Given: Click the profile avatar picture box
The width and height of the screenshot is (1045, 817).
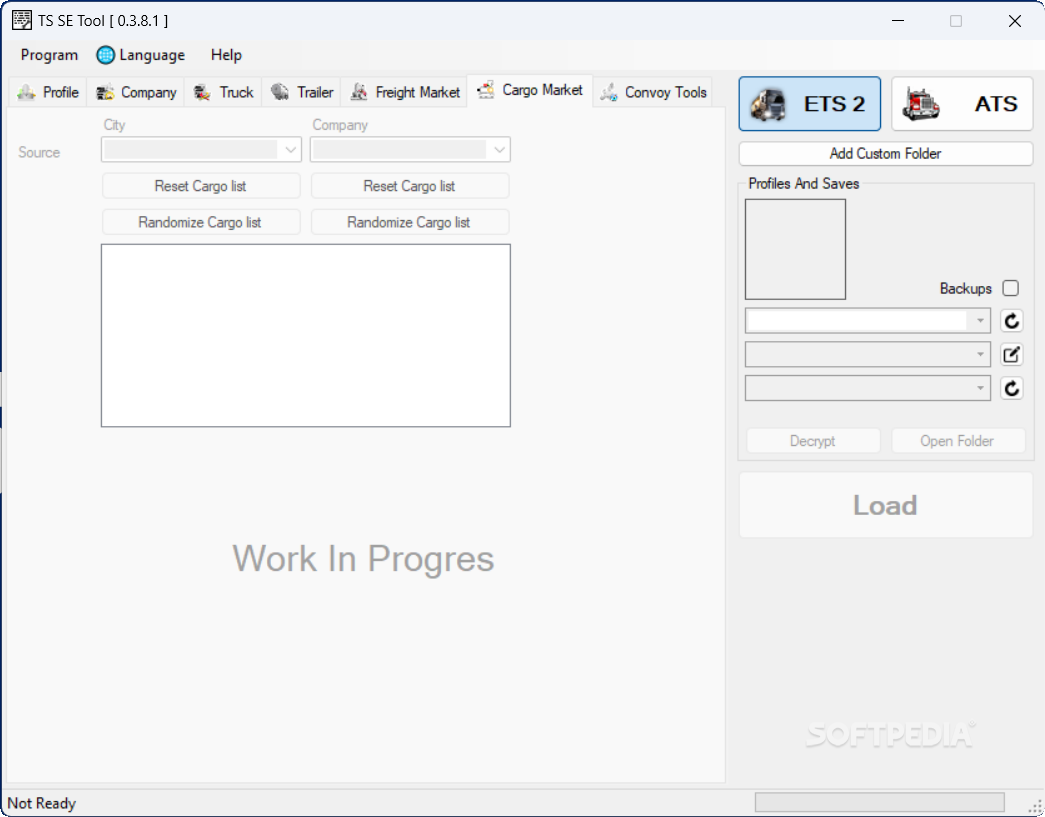Looking at the screenshot, I should coord(795,249).
